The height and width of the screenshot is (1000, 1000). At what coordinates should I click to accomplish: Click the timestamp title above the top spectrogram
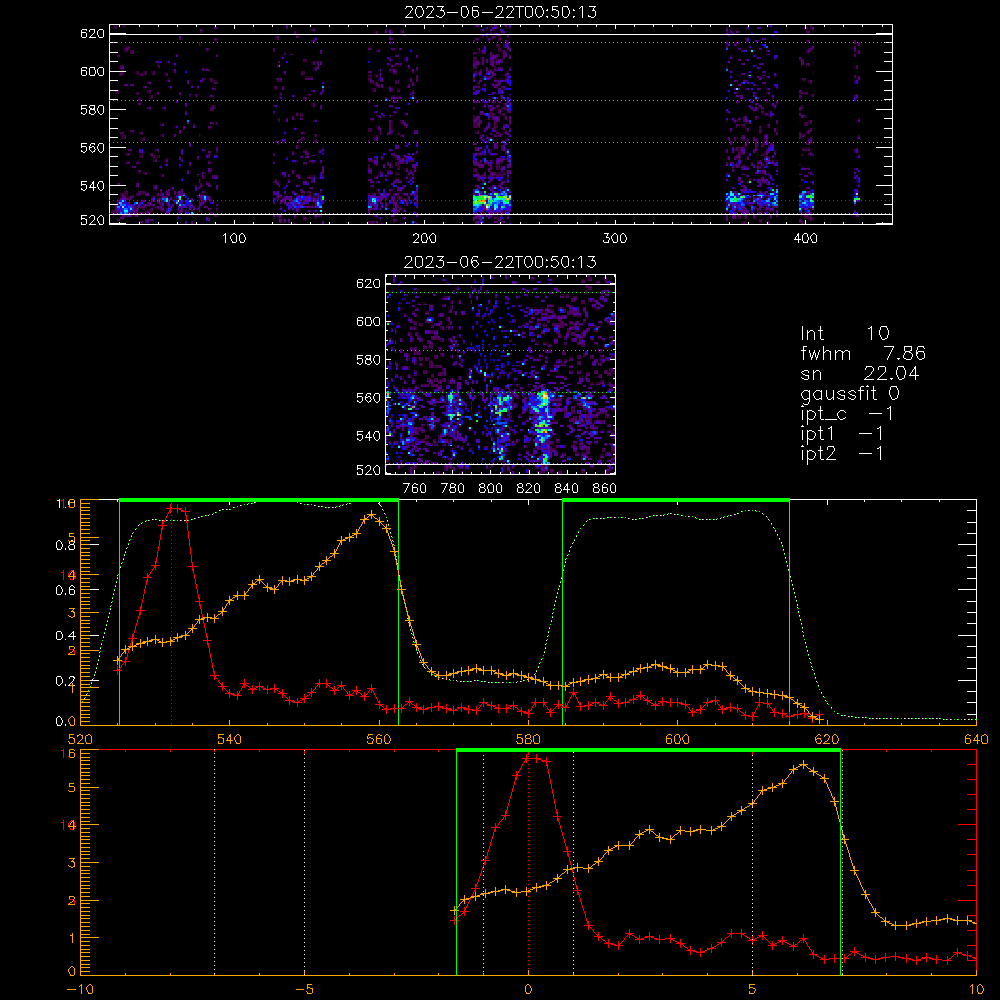(501, 12)
